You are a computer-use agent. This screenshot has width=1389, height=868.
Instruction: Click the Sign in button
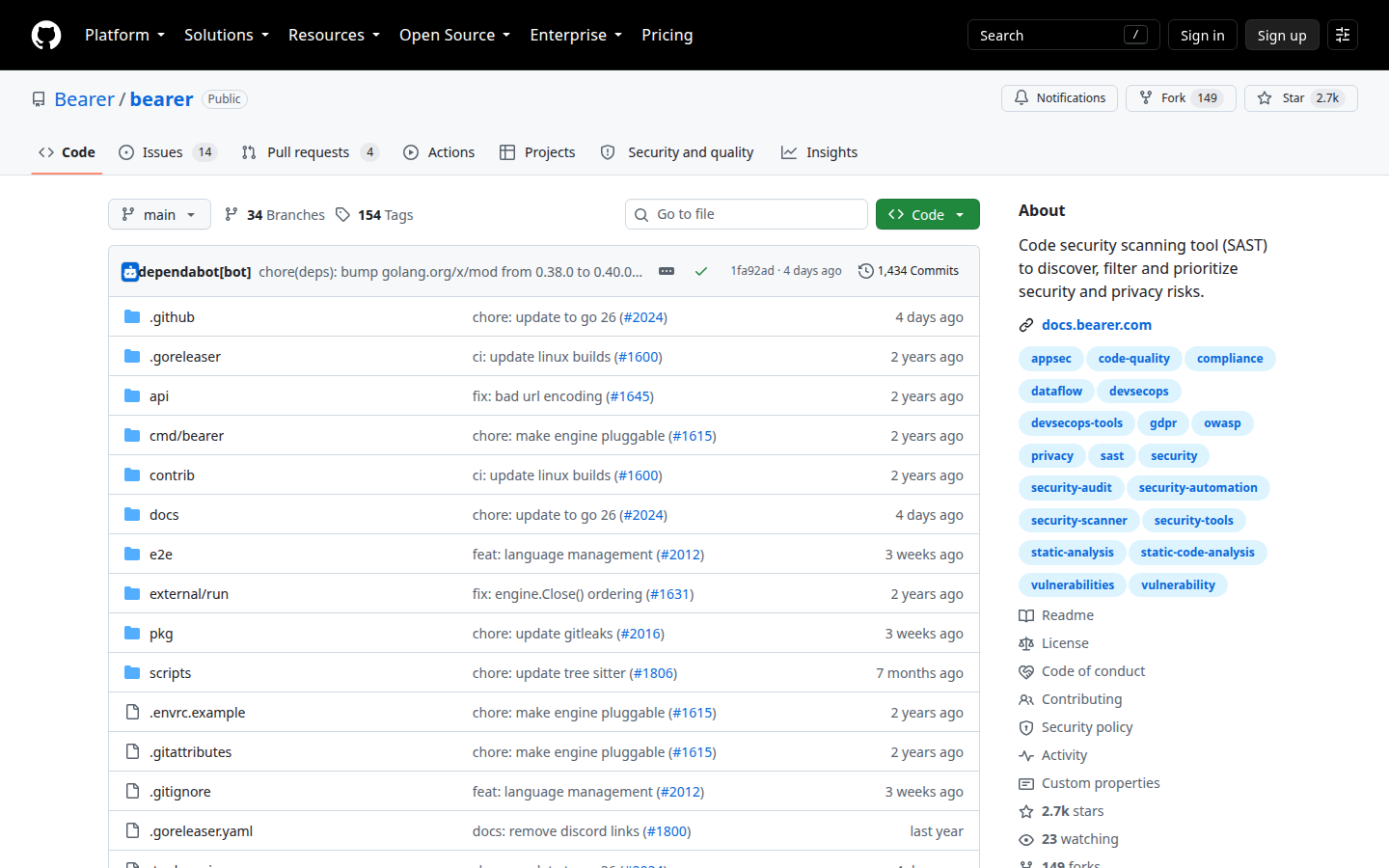pos(1202,35)
